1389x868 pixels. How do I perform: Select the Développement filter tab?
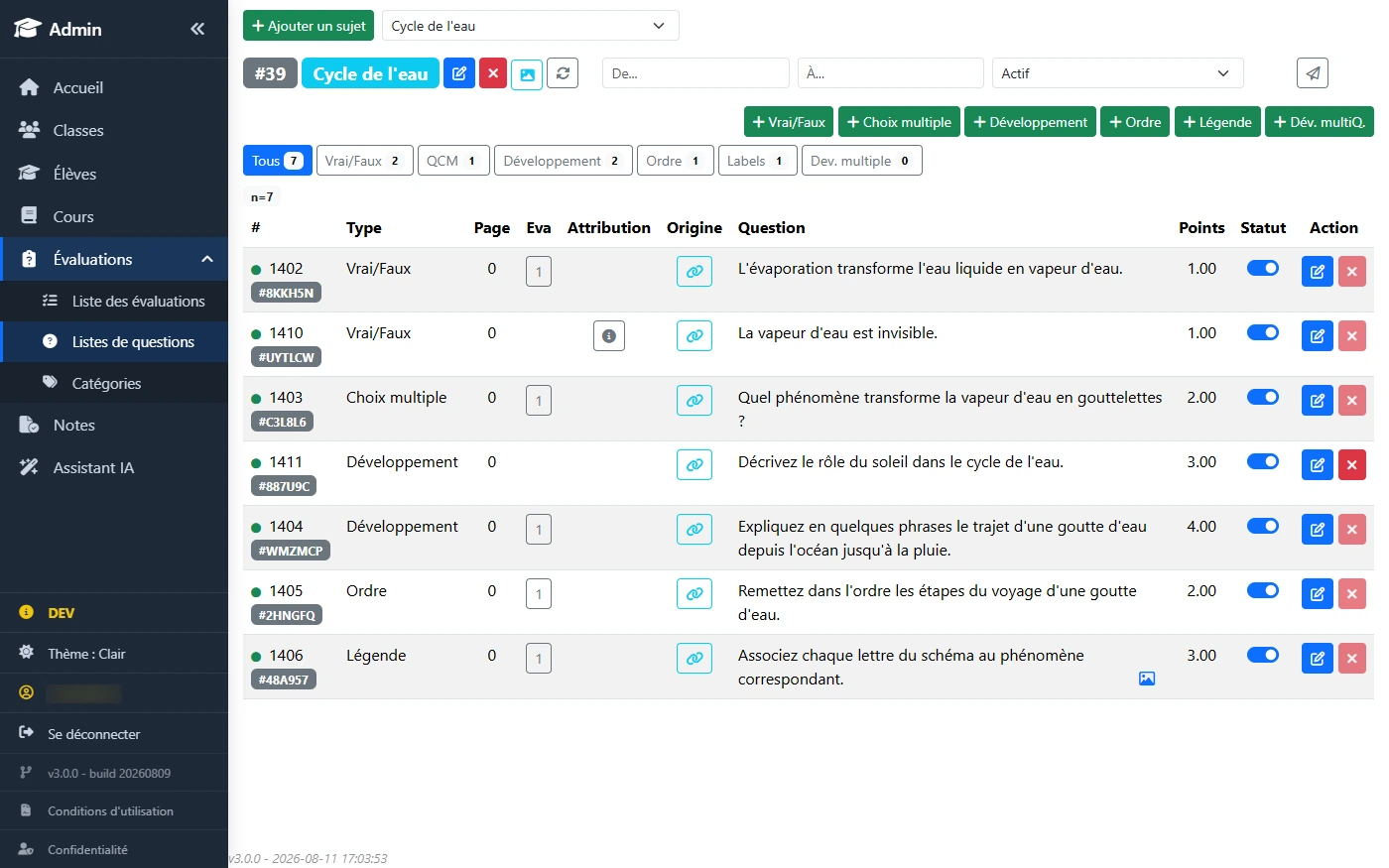click(x=563, y=161)
